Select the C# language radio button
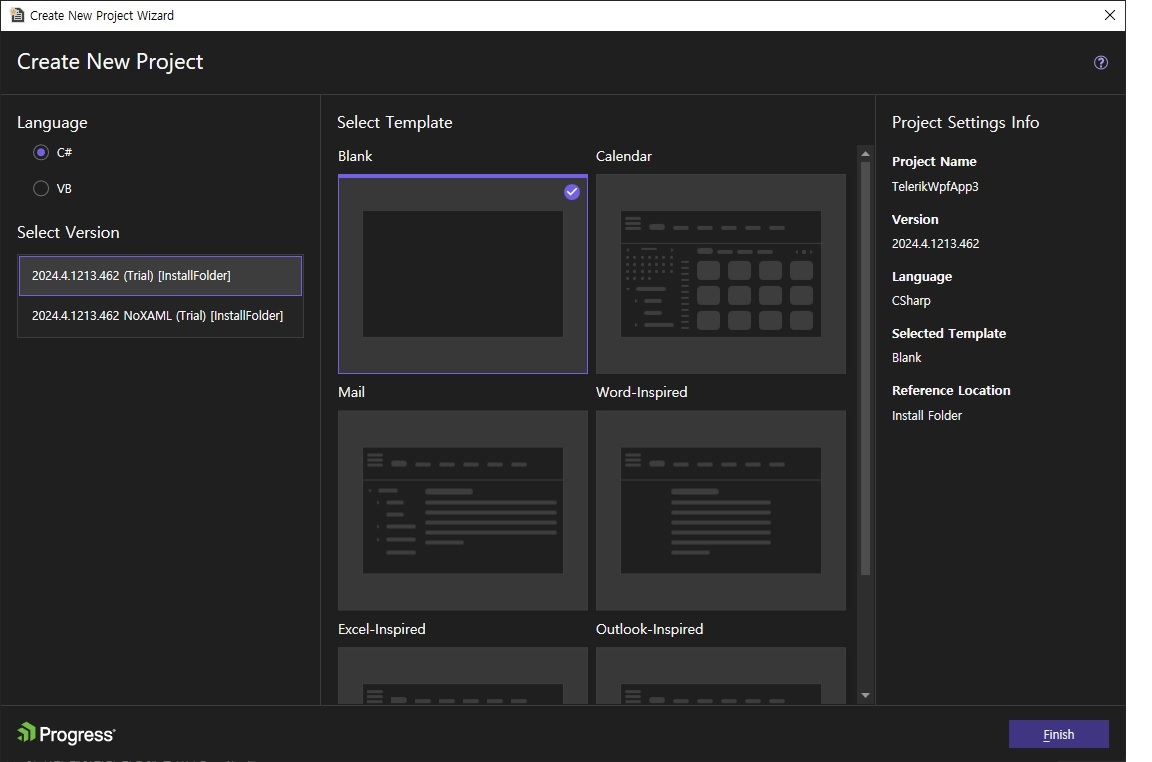The height and width of the screenshot is (762, 1152). click(41, 152)
